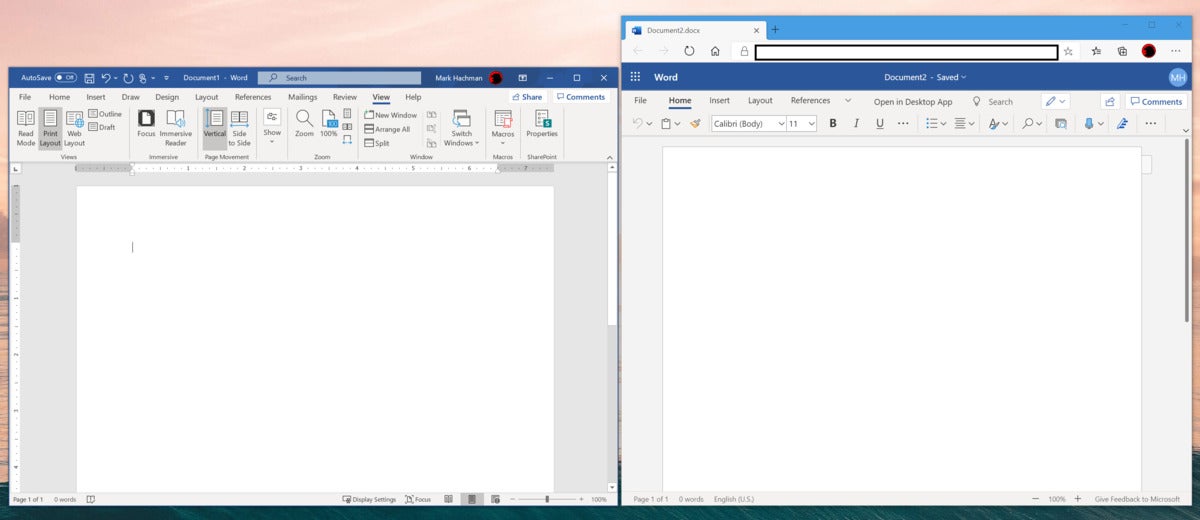
Task: Activate Focus mode in the Immersive group
Action: (x=146, y=123)
